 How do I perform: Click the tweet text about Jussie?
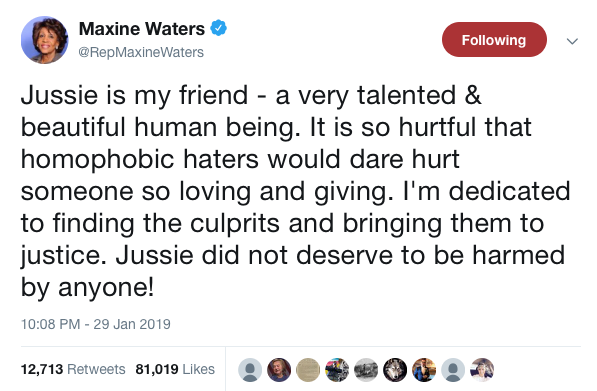(x=295, y=191)
